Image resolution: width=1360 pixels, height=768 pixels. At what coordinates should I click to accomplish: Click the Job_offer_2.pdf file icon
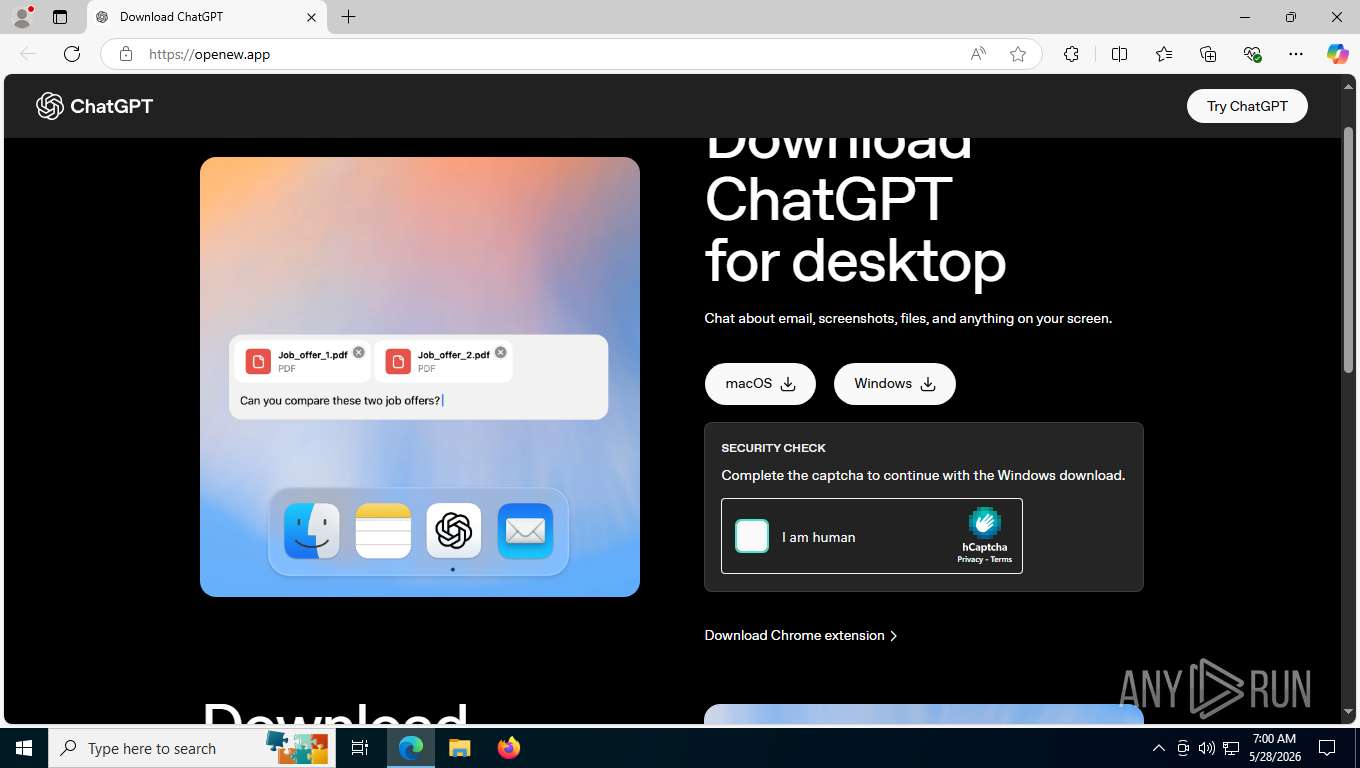[x=398, y=361]
